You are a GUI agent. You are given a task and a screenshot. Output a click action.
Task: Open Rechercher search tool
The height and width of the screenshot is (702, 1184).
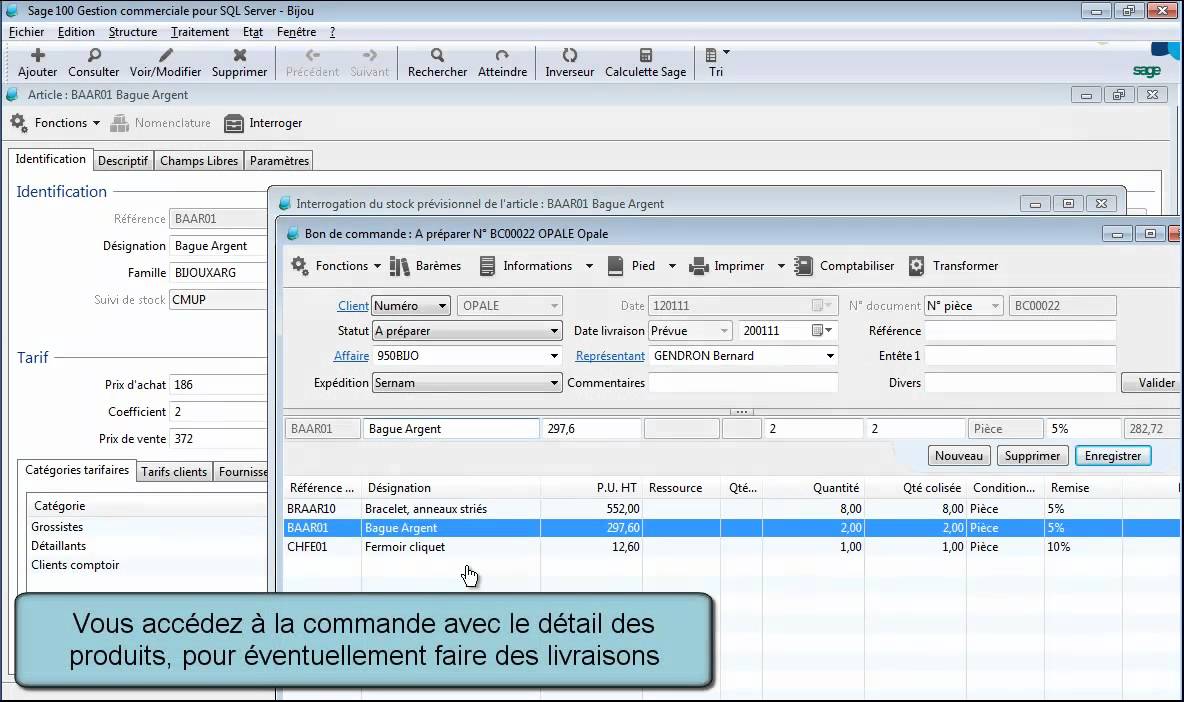(x=437, y=55)
